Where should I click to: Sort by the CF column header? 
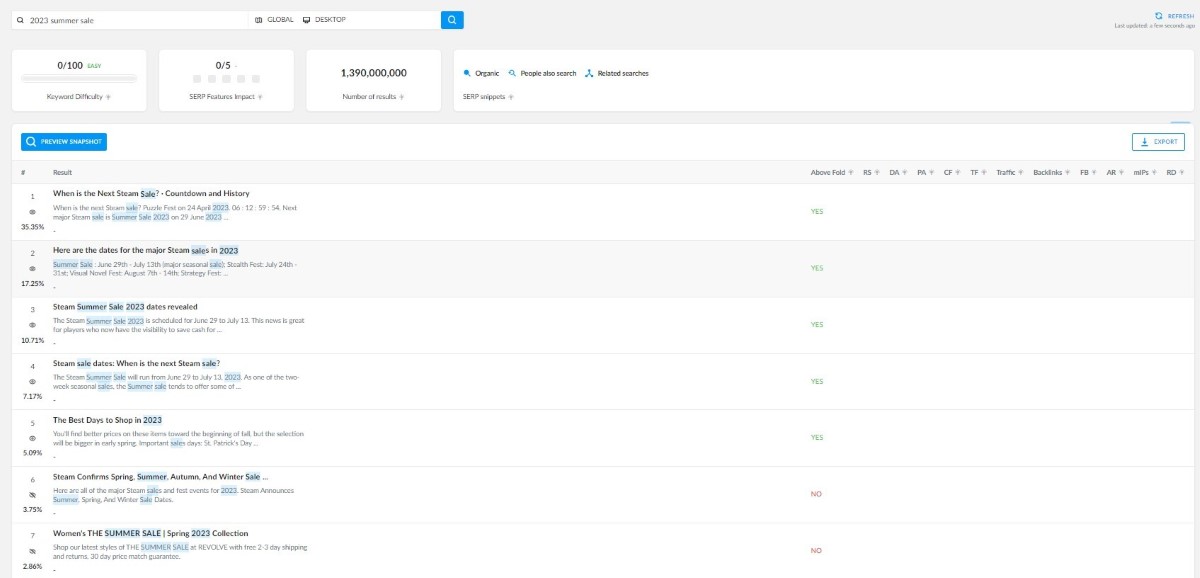[952, 172]
